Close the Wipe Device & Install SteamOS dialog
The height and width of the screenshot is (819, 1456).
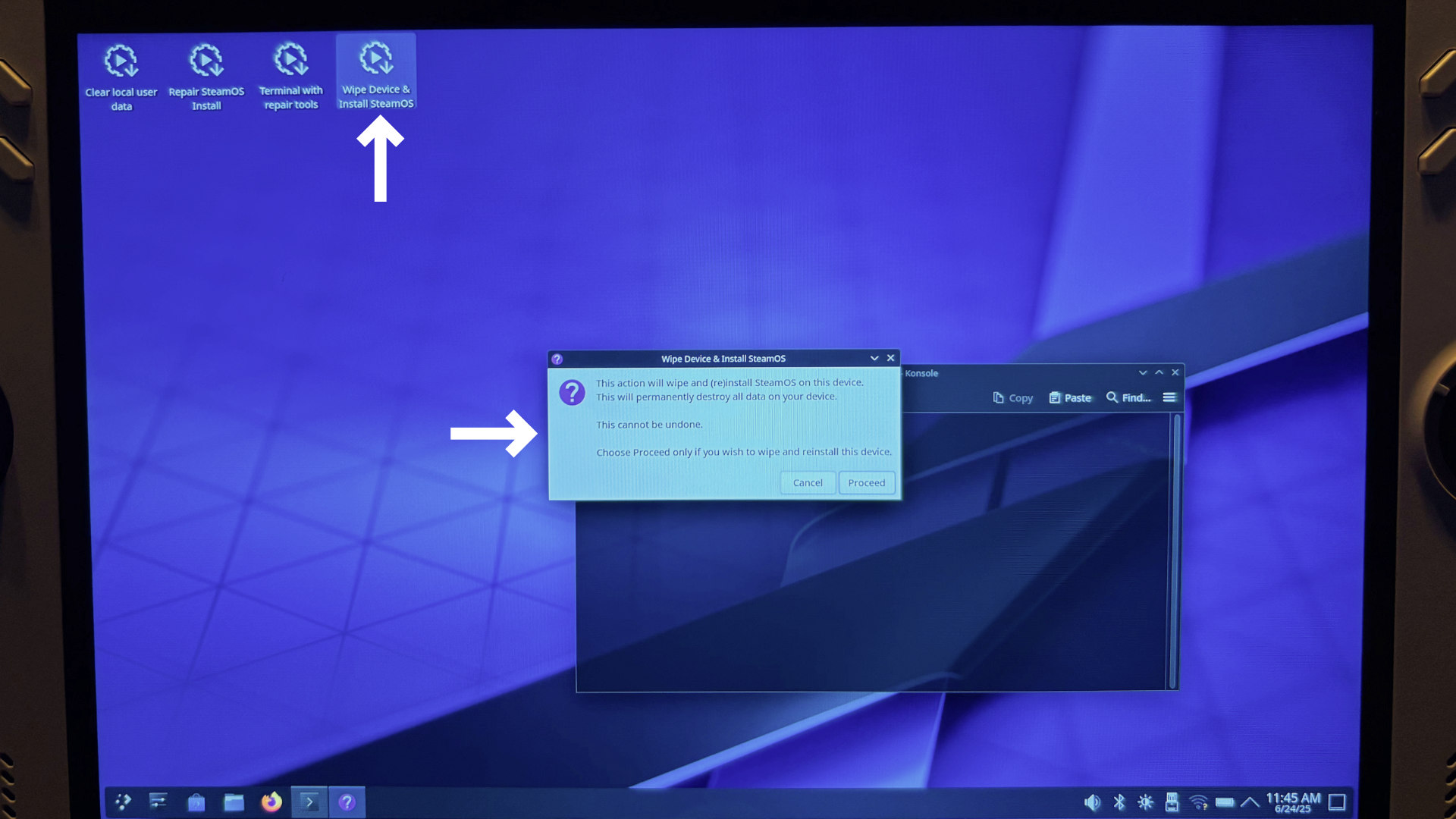(891, 358)
